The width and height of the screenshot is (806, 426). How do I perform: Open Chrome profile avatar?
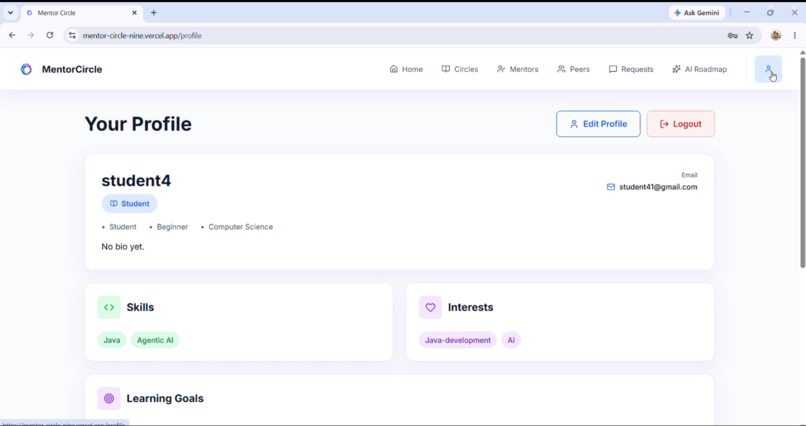point(776,35)
